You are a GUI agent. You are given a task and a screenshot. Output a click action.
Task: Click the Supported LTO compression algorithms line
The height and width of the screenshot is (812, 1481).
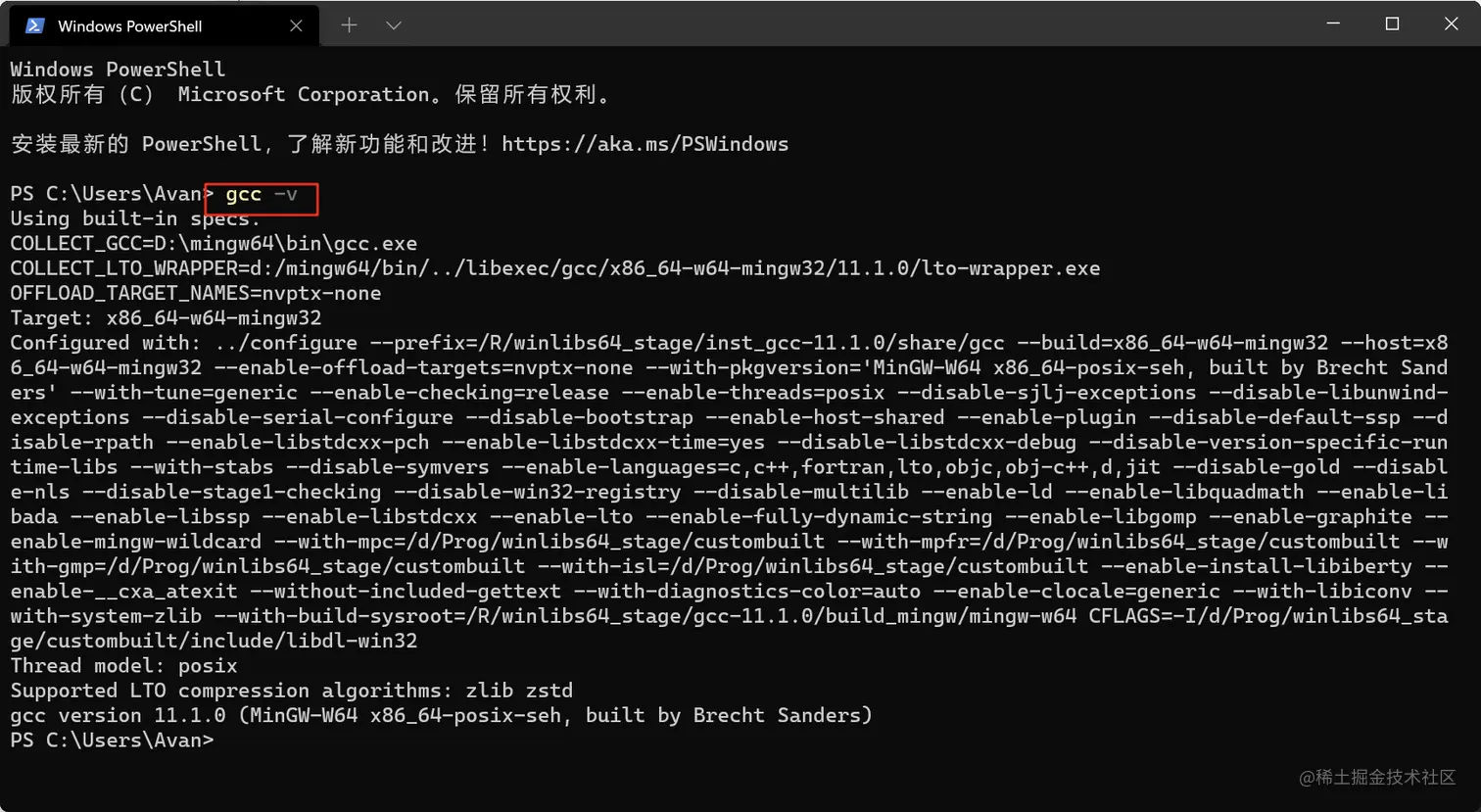click(x=291, y=691)
